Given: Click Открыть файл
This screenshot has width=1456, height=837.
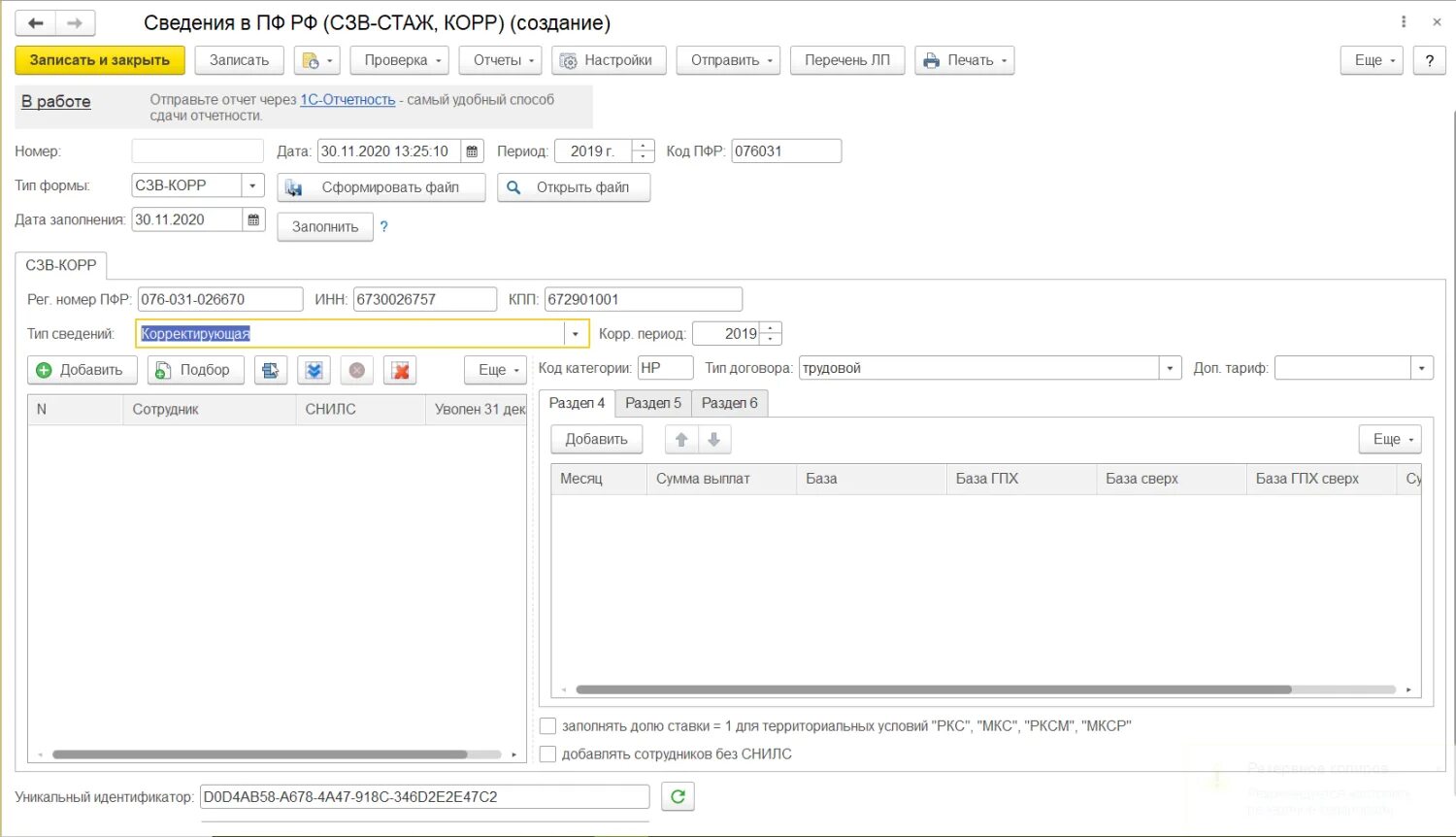Looking at the screenshot, I should [x=574, y=187].
